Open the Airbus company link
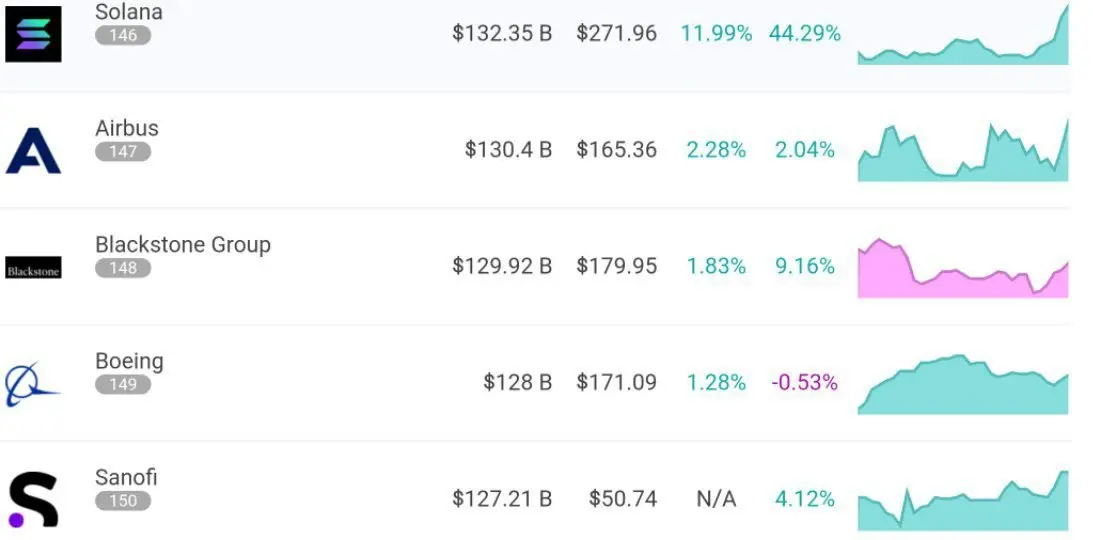This screenshot has width=1093, height=540. click(127, 128)
